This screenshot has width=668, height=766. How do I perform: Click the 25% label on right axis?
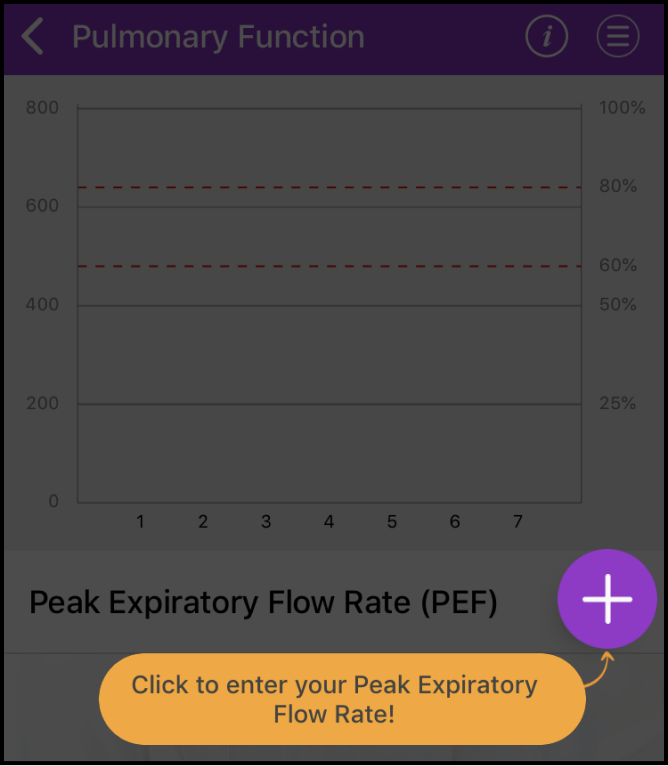click(x=618, y=404)
